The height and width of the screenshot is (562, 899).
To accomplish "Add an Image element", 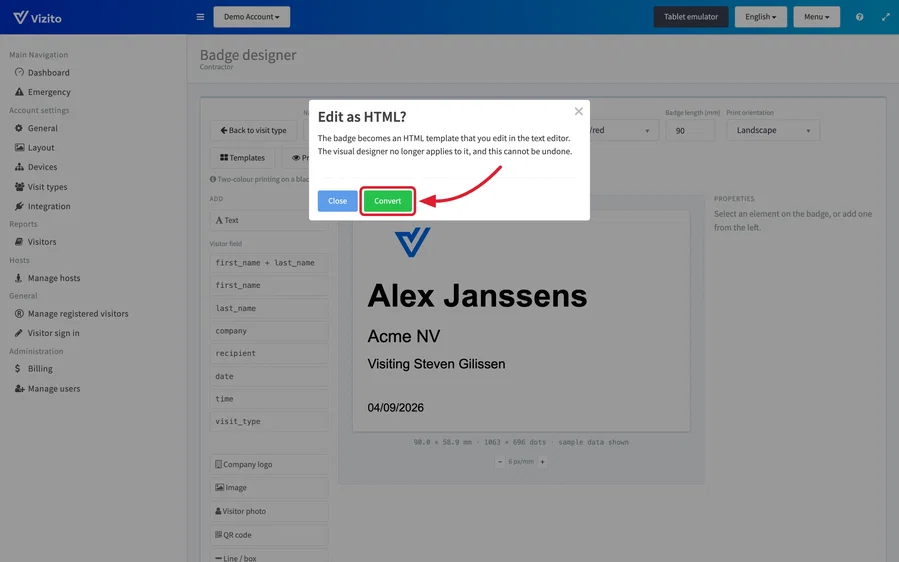I will click(x=269, y=487).
